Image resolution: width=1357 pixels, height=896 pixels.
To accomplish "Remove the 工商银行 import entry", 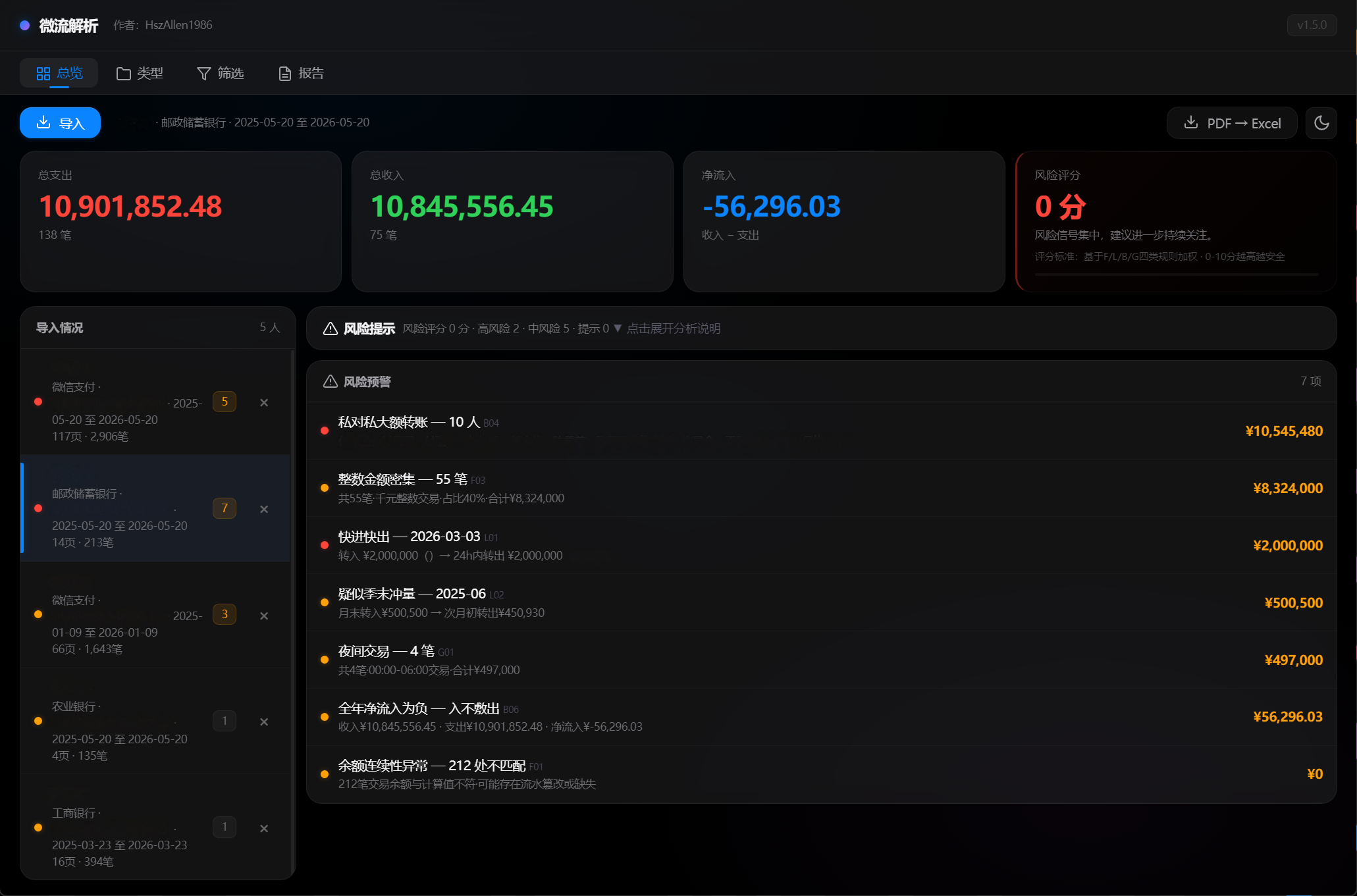I will [264, 828].
